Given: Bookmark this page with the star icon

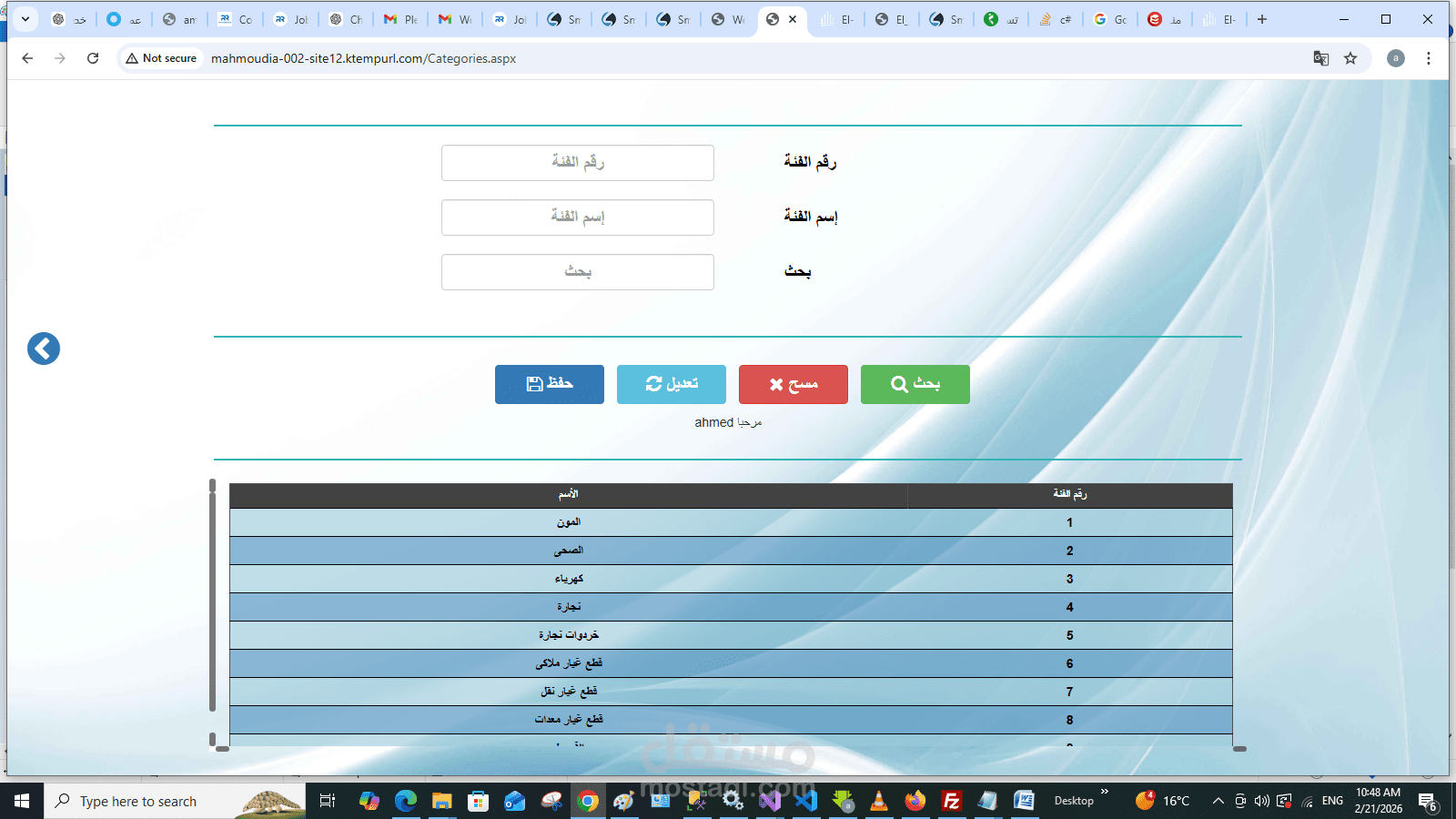Looking at the screenshot, I should click(x=1350, y=58).
